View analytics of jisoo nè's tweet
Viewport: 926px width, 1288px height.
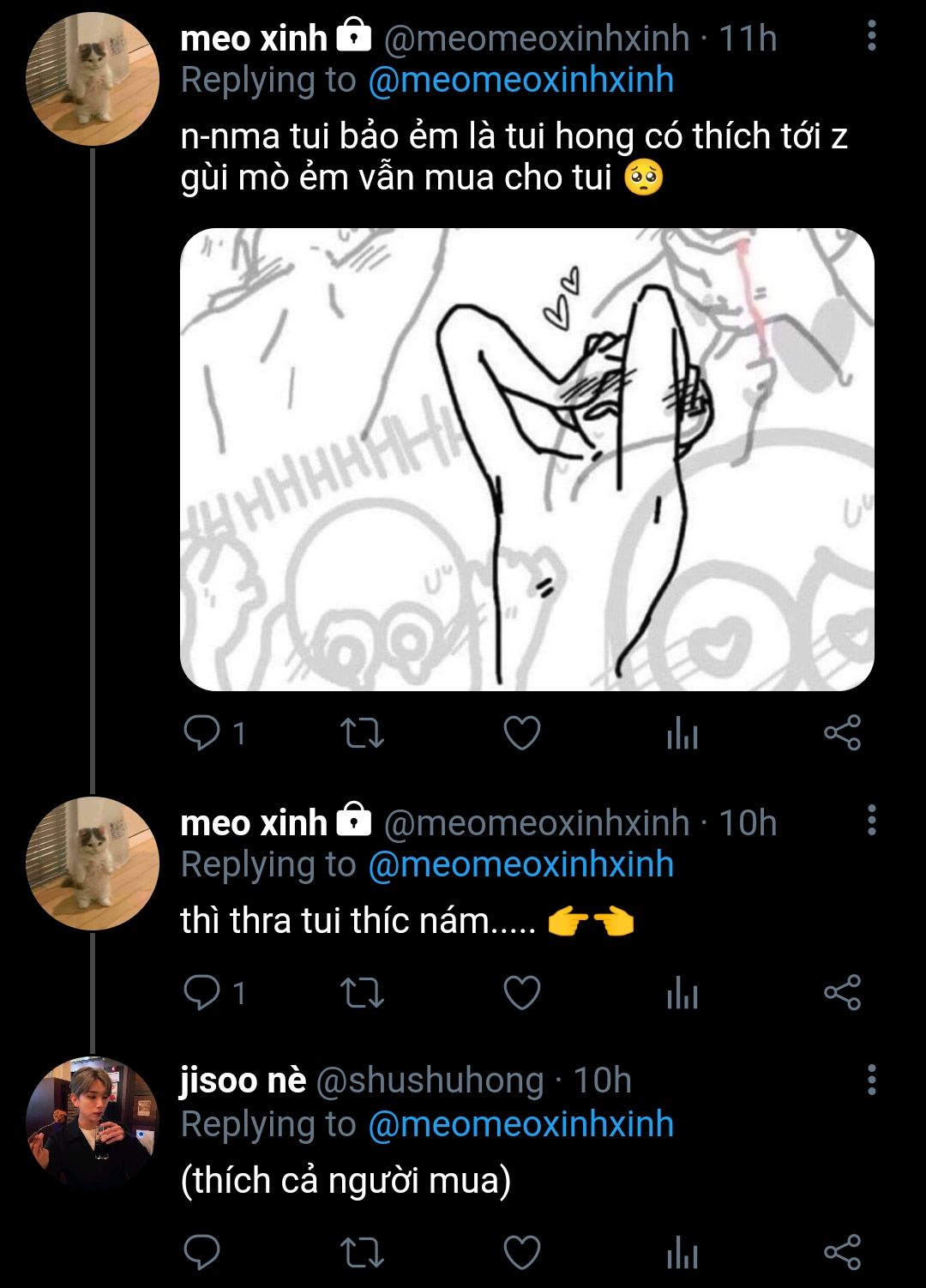682,1255
